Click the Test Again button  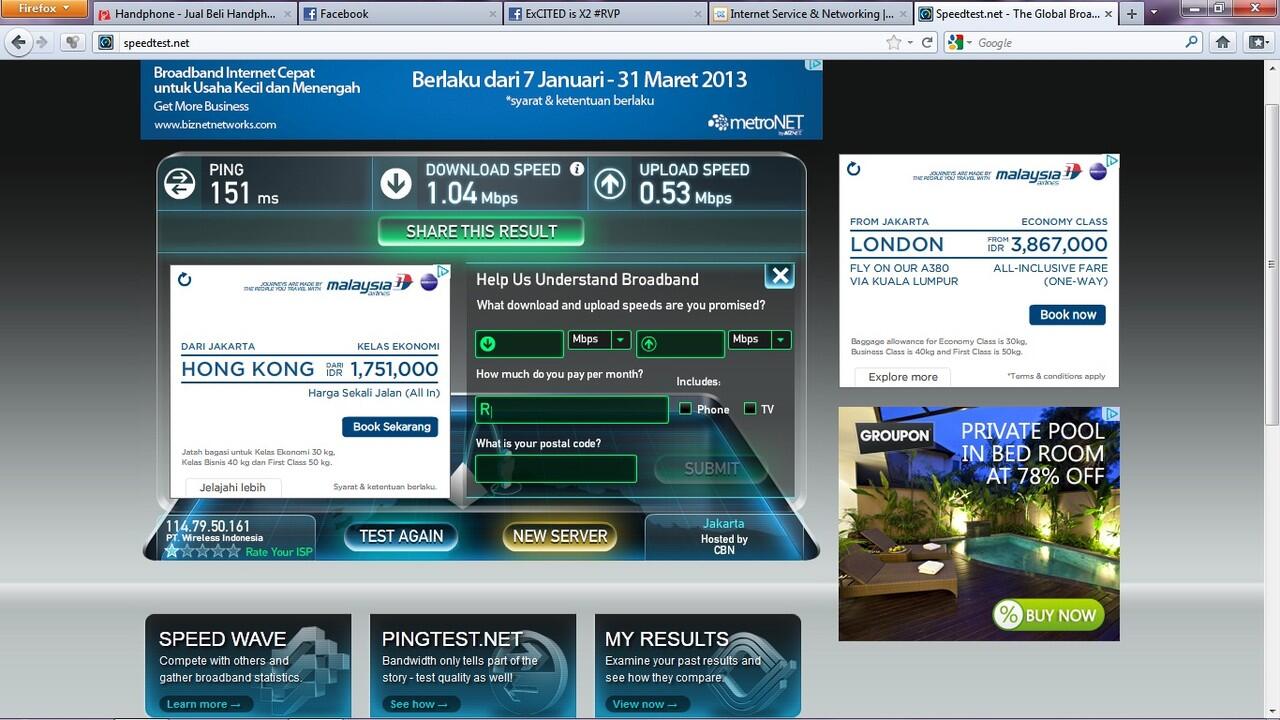point(401,536)
